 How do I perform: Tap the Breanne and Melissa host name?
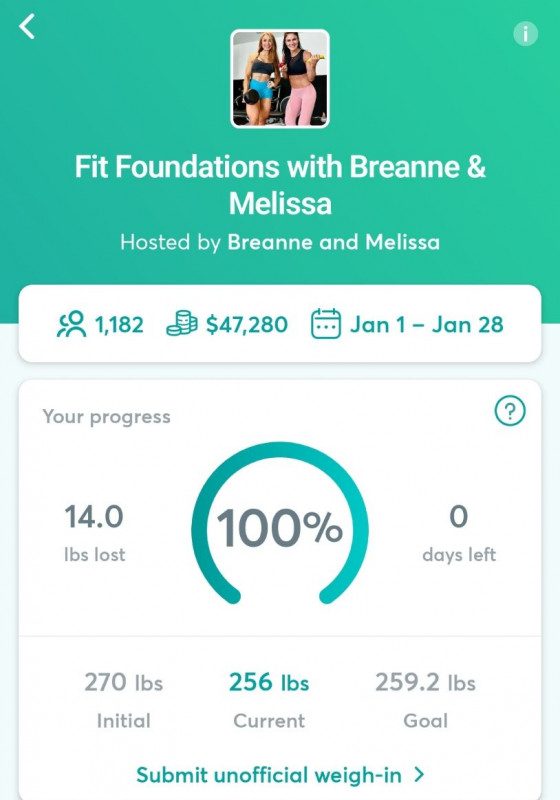(334, 242)
